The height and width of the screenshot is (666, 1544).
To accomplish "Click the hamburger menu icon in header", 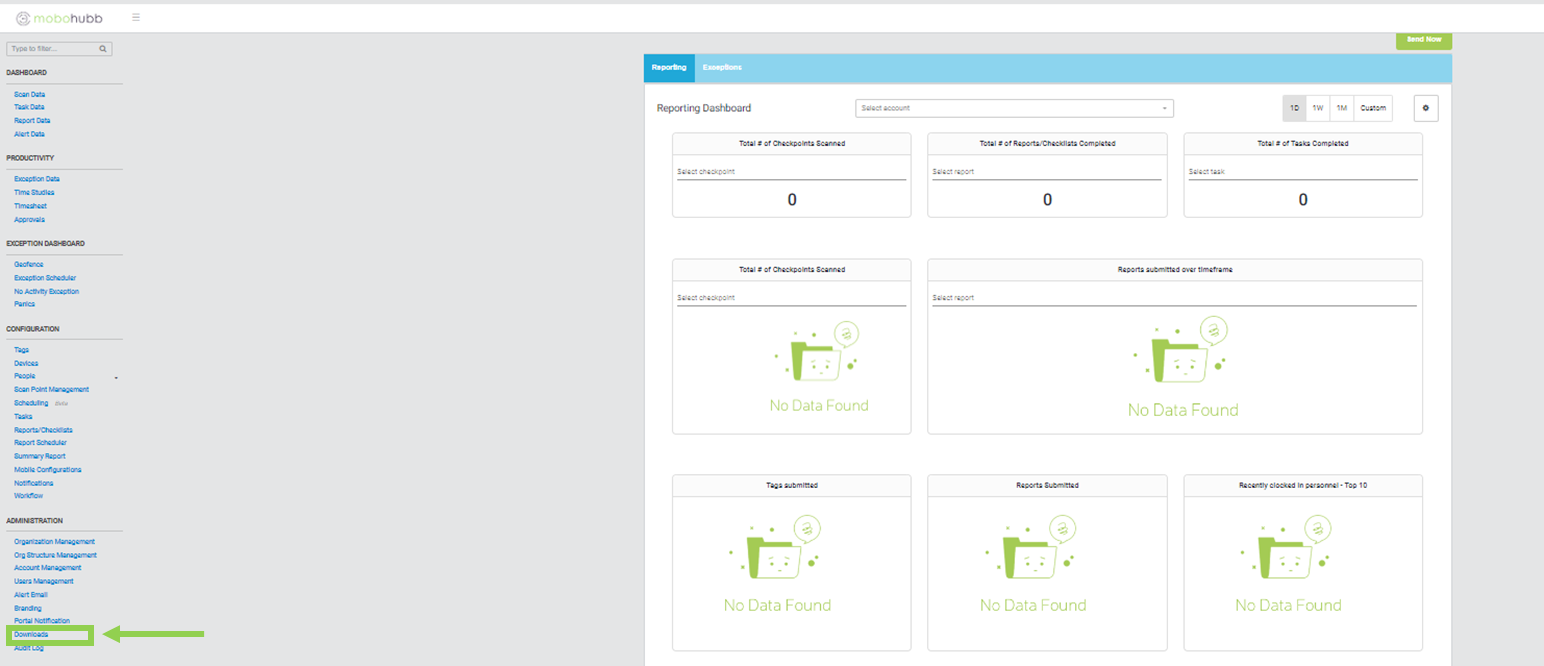I will click(136, 17).
